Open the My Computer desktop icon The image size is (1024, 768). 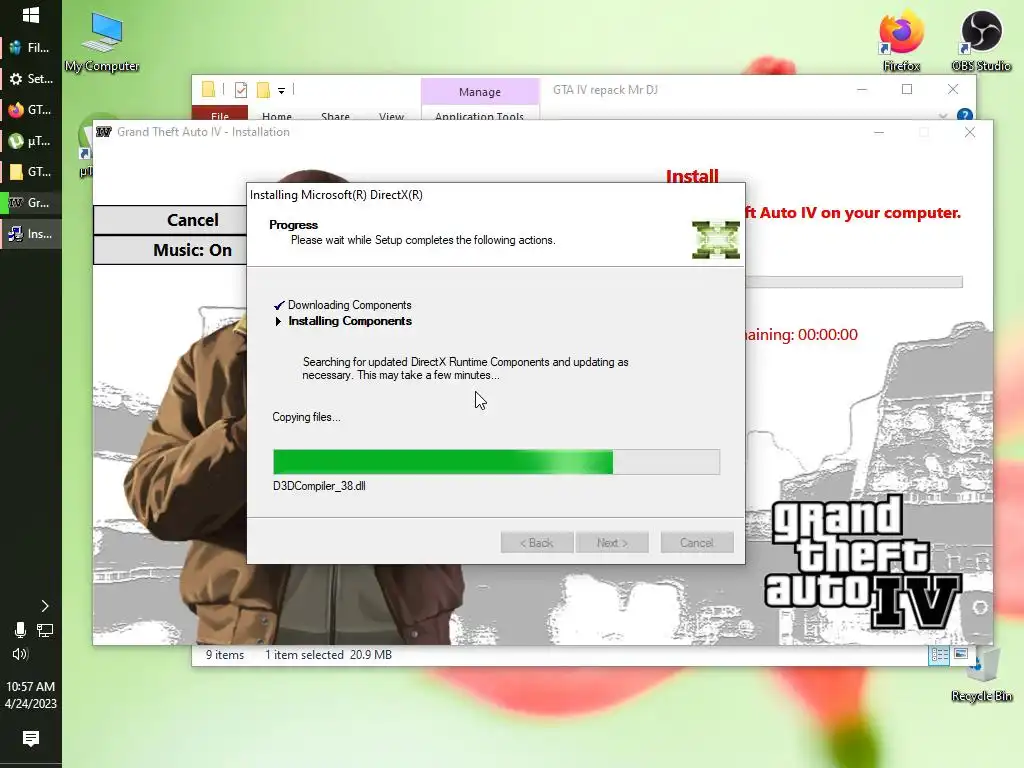[102, 41]
